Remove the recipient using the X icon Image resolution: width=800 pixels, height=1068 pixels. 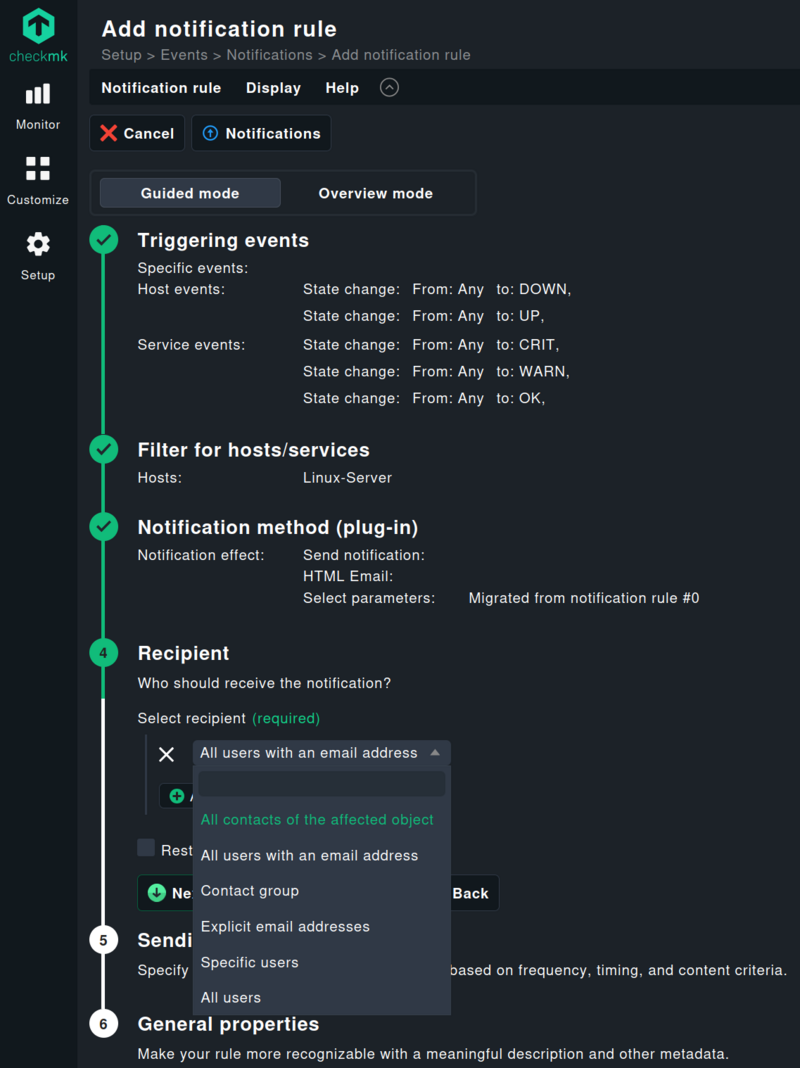pyautogui.click(x=166, y=754)
